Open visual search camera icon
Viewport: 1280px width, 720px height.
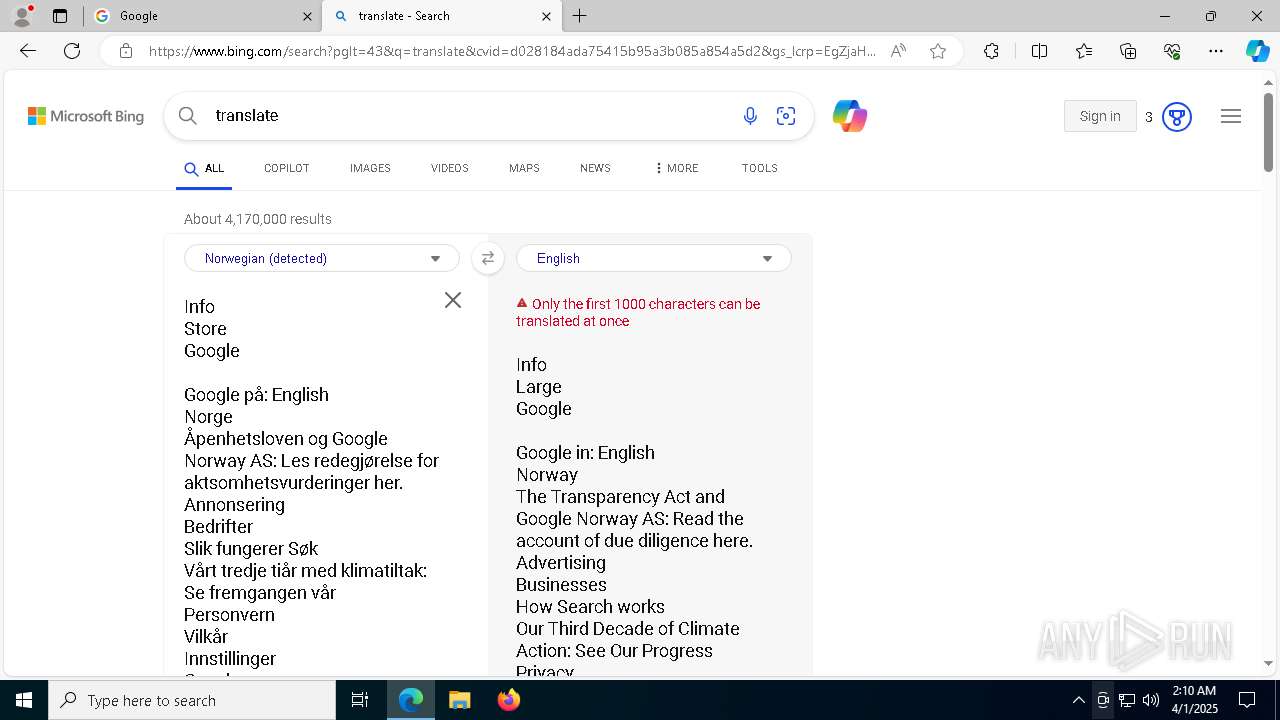coord(786,116)
